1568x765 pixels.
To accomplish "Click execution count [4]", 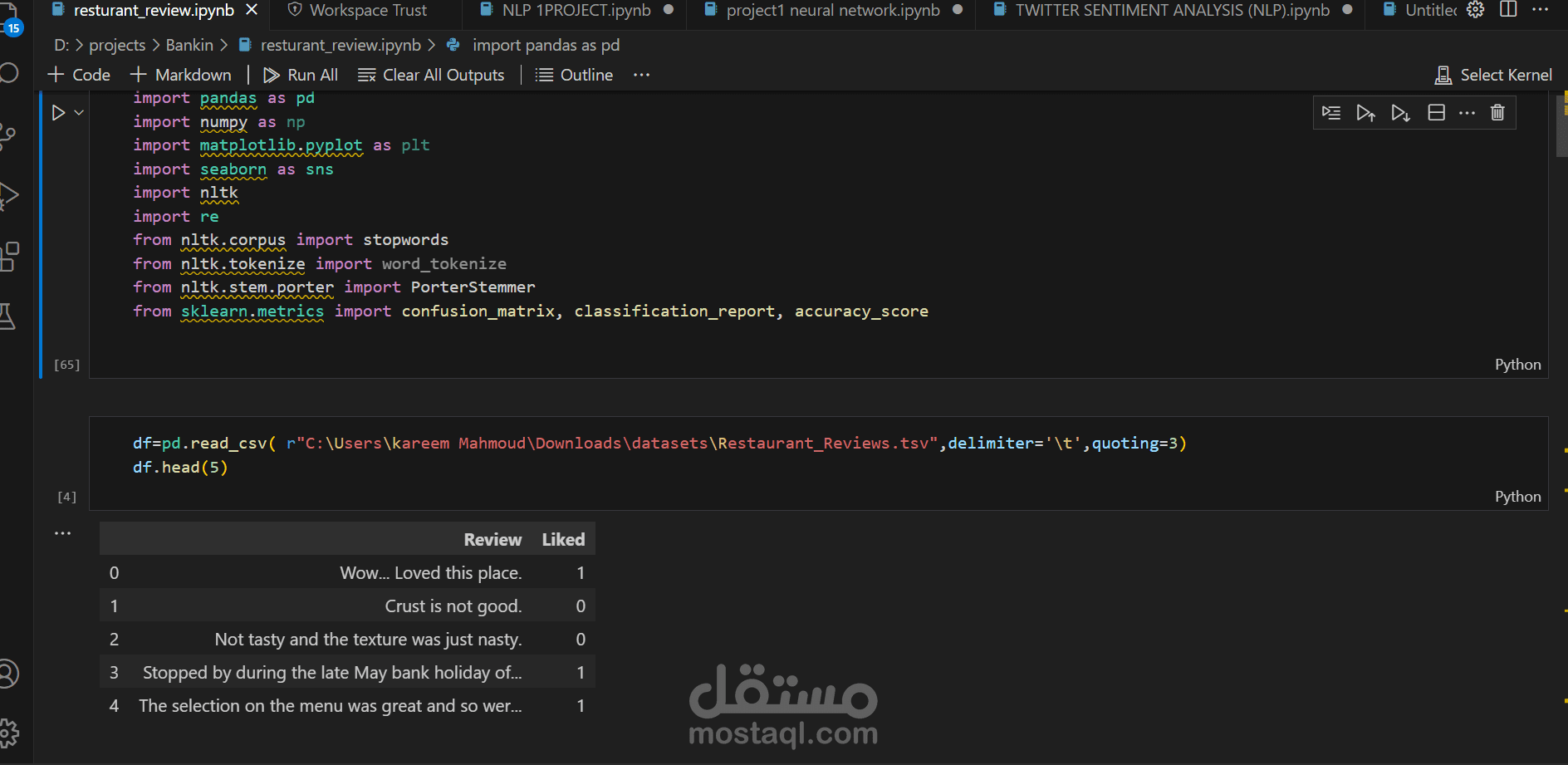I will [66, 497].
